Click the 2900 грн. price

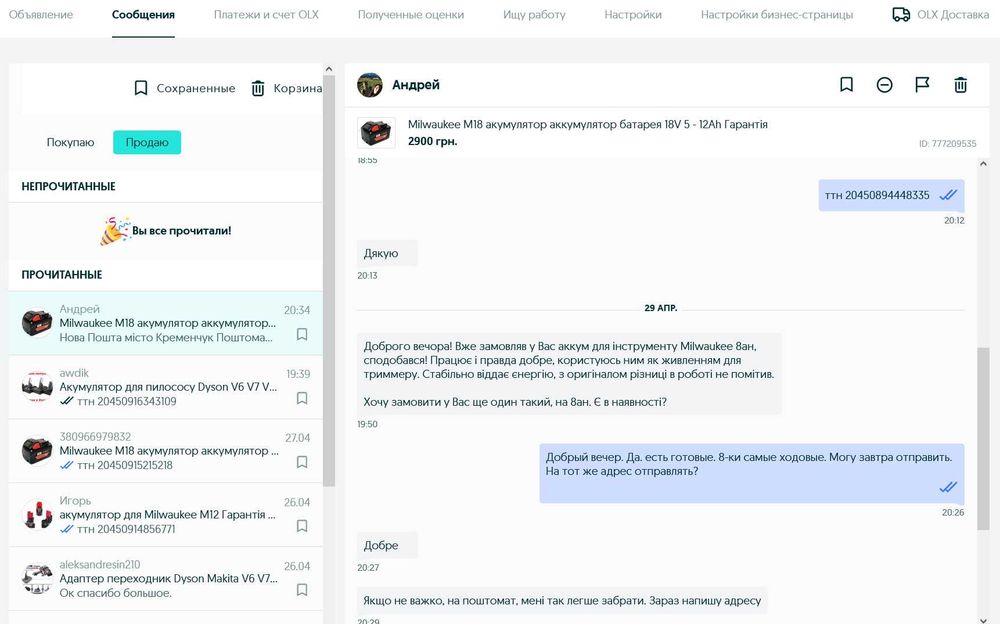432,141
